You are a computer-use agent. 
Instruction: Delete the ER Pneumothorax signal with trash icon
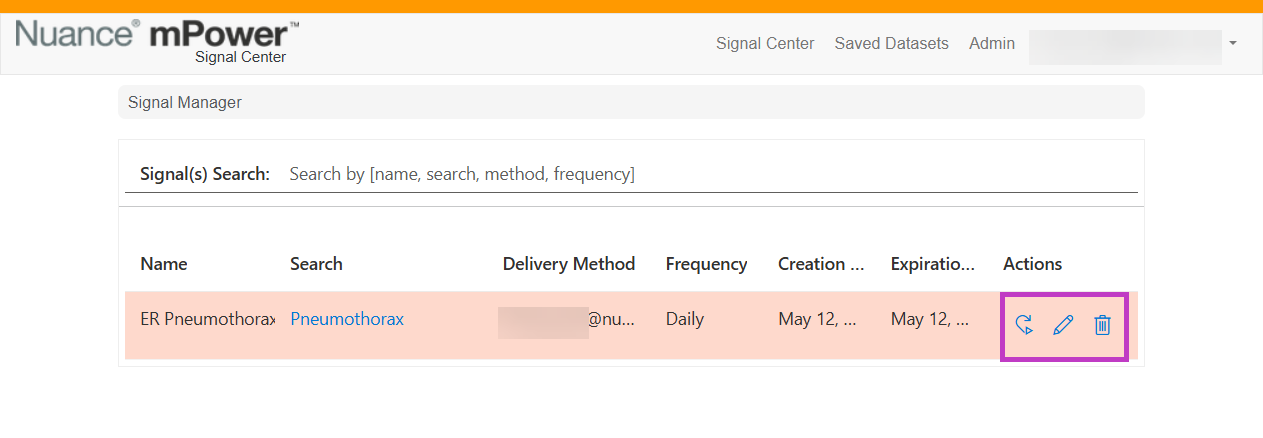coord(1102,325)
